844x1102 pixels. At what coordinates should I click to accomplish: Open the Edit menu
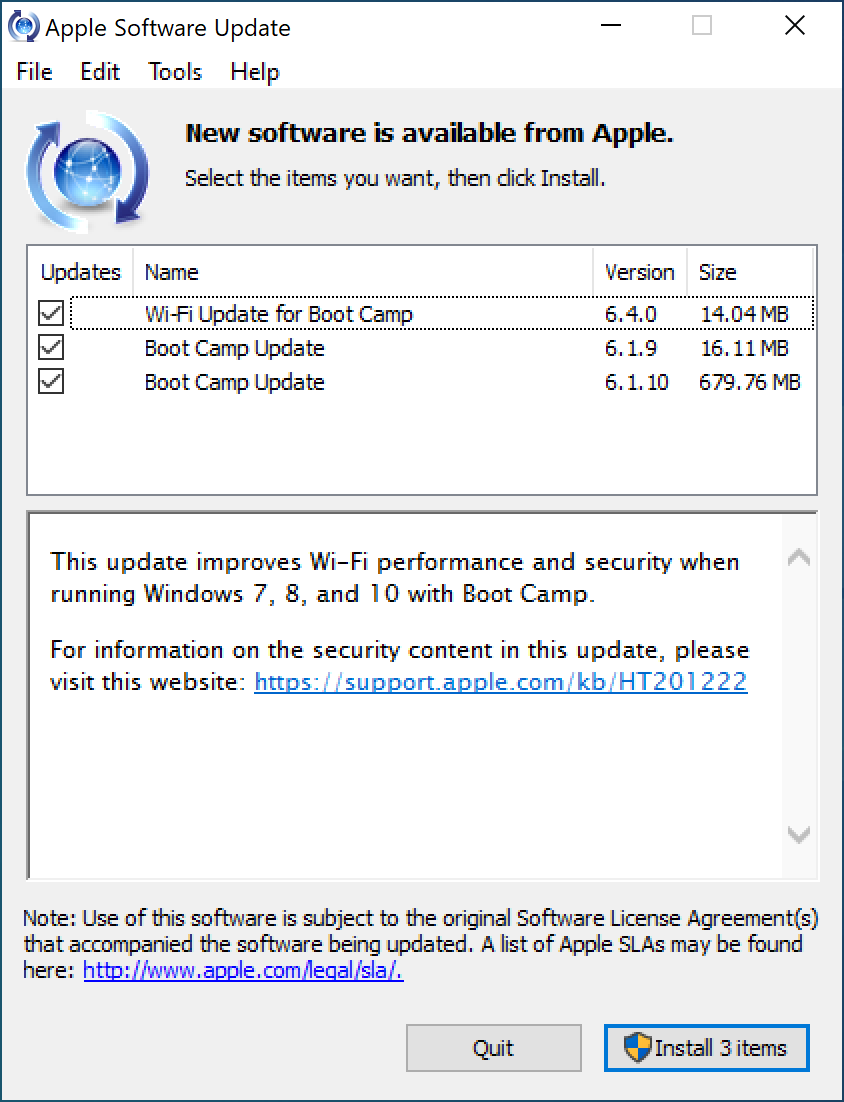[x=100, y=72]
